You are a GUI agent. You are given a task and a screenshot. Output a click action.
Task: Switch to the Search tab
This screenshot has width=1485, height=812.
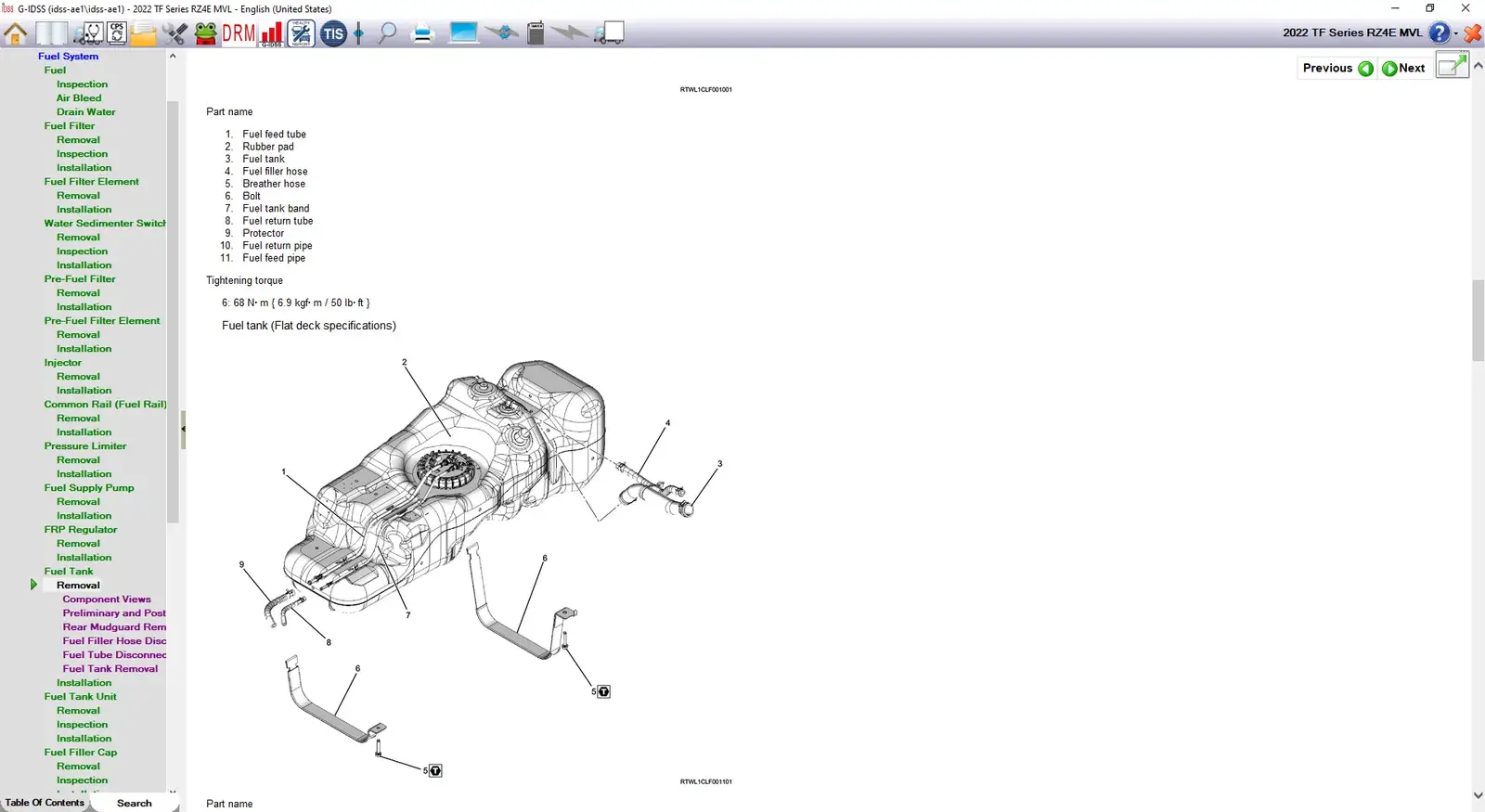(134, 803)
